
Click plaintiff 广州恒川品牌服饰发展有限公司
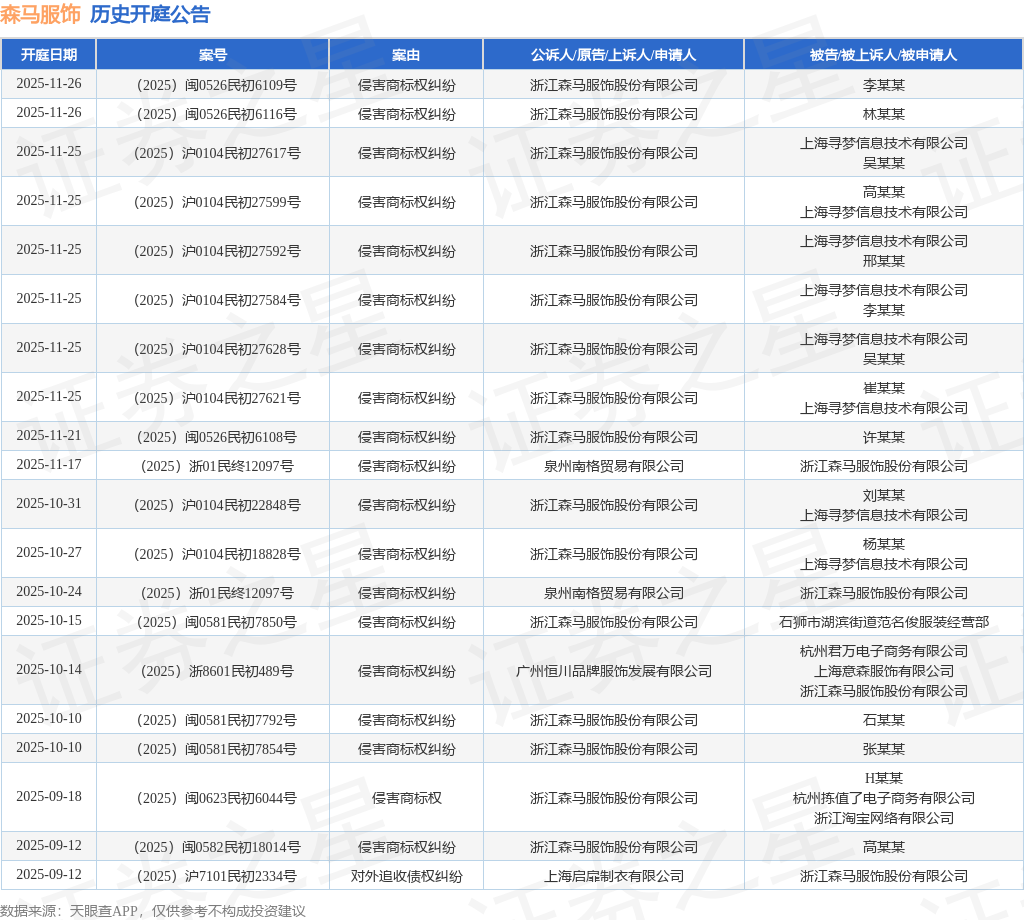click(613, 671)
